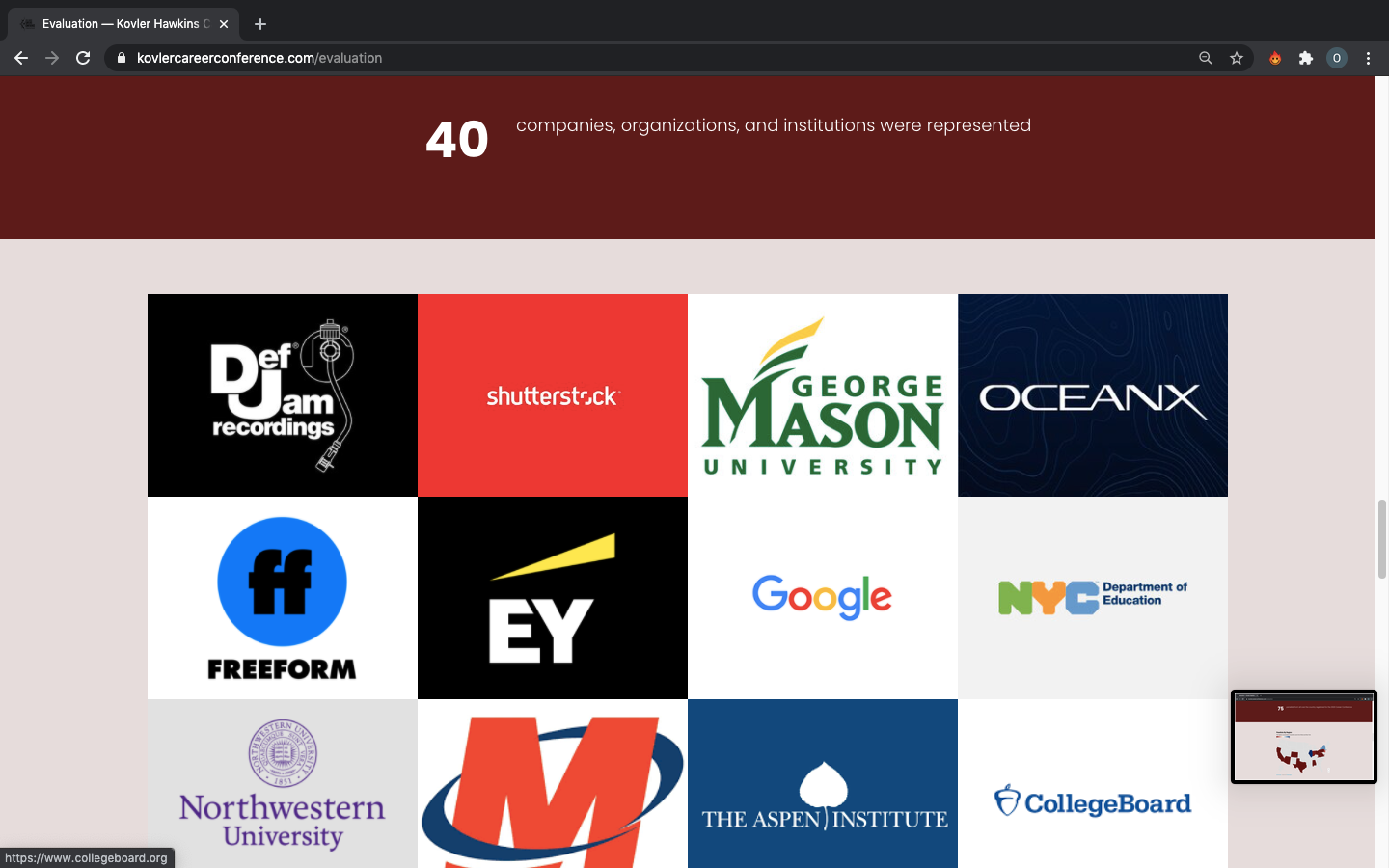The height and width of the screenshot is (868, 1389).
Task: Click the address bar URL field
Action: coord(656,58)
